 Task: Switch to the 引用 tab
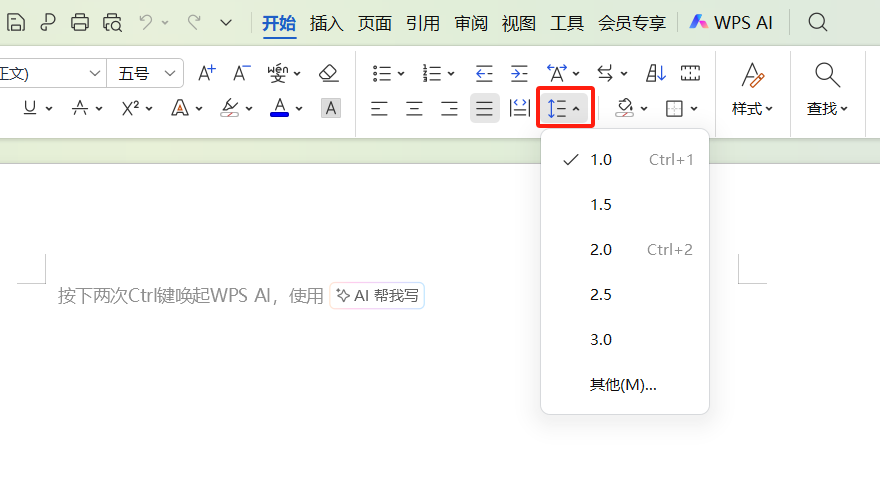click(x=423, y=23)
